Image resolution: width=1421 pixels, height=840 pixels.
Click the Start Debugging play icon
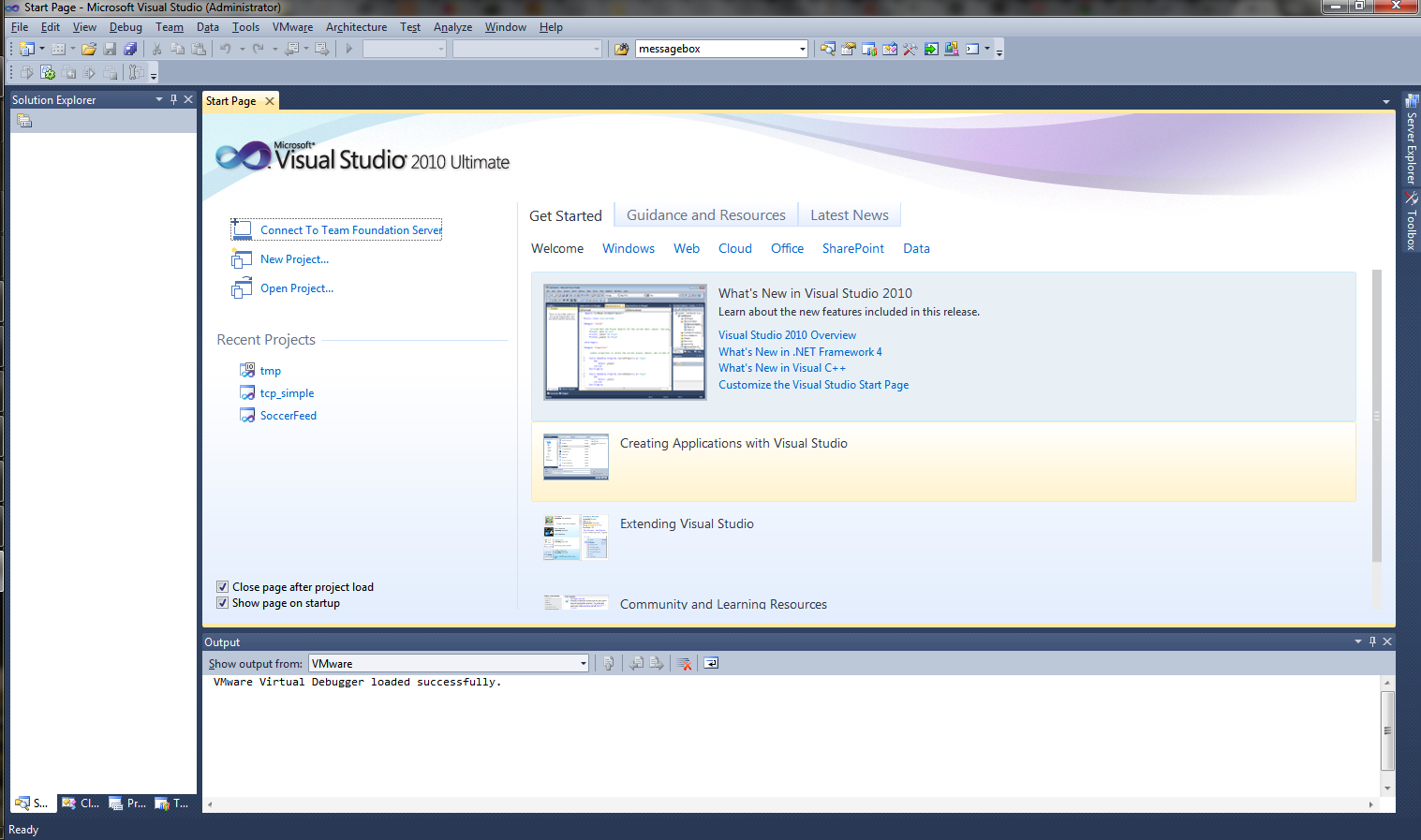(348, 49)
